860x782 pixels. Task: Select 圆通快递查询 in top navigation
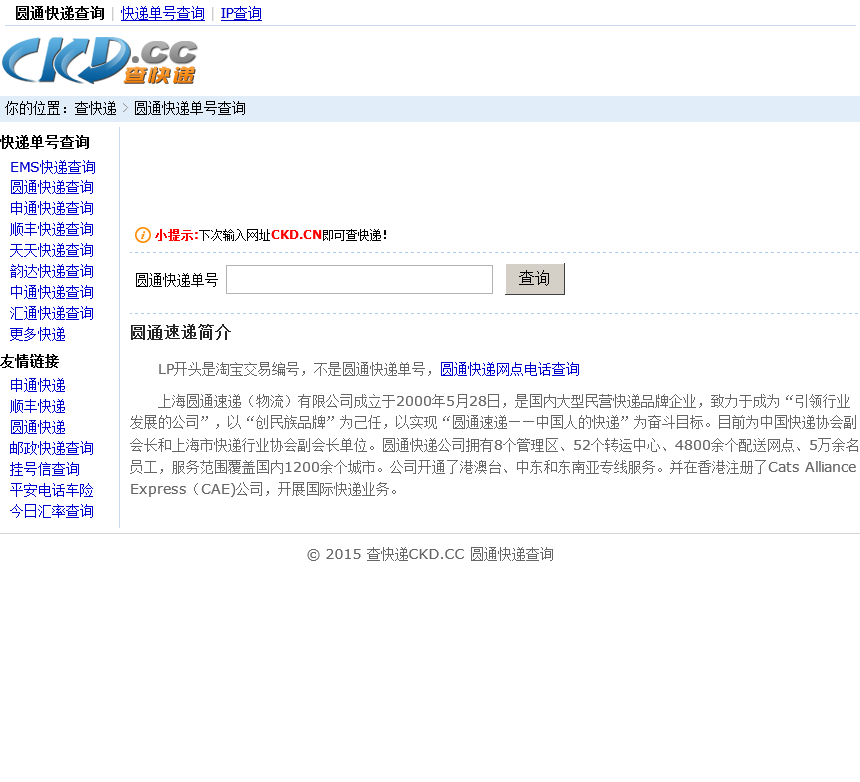[x=59, y=13]
